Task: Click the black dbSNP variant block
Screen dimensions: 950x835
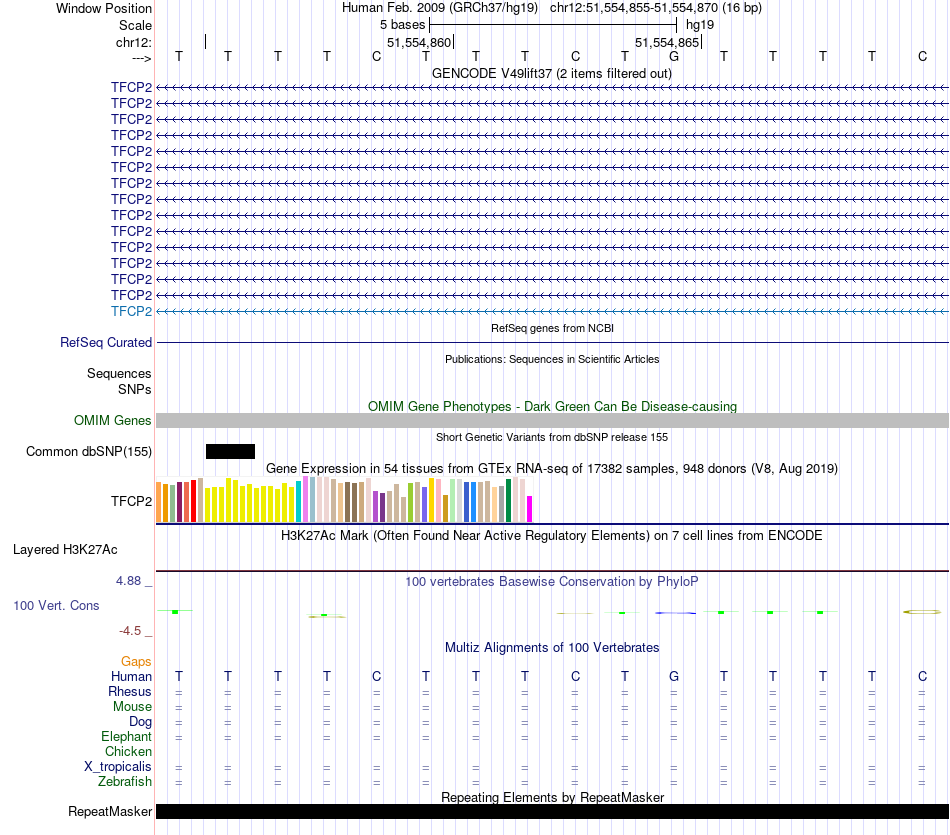Action: (x=230, y=451)
